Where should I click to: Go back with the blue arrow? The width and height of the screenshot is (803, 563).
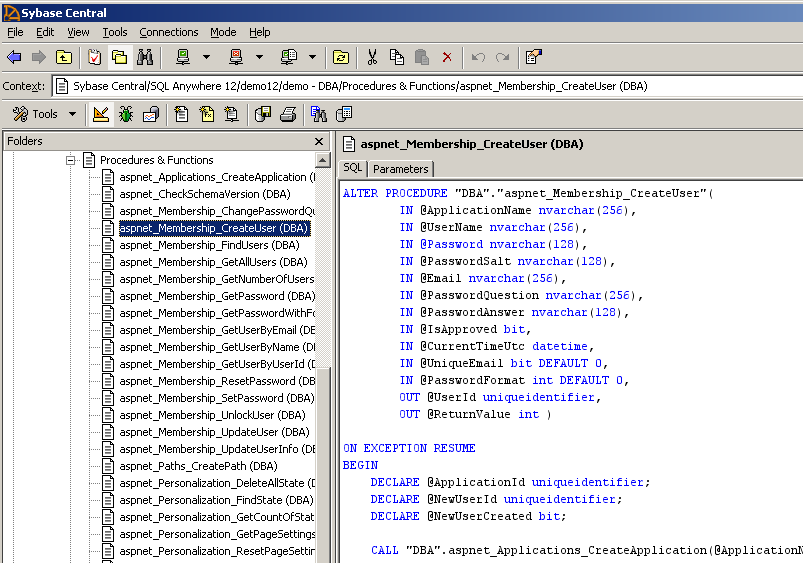coord(14,57)
